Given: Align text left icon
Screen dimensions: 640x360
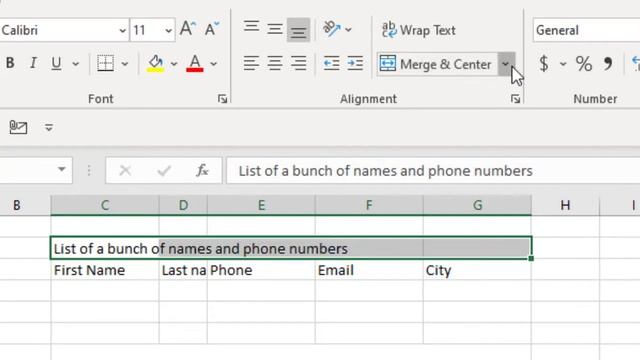Looking at the screenshot, I should pos(251,63).
